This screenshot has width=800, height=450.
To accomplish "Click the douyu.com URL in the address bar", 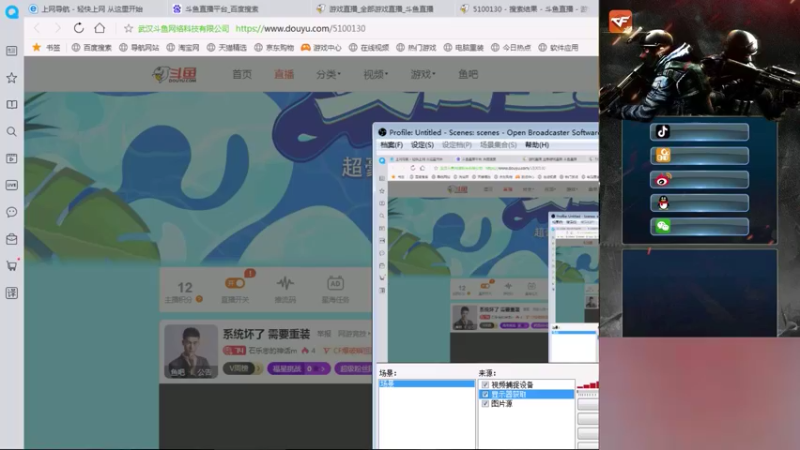I will coord(300,29).
